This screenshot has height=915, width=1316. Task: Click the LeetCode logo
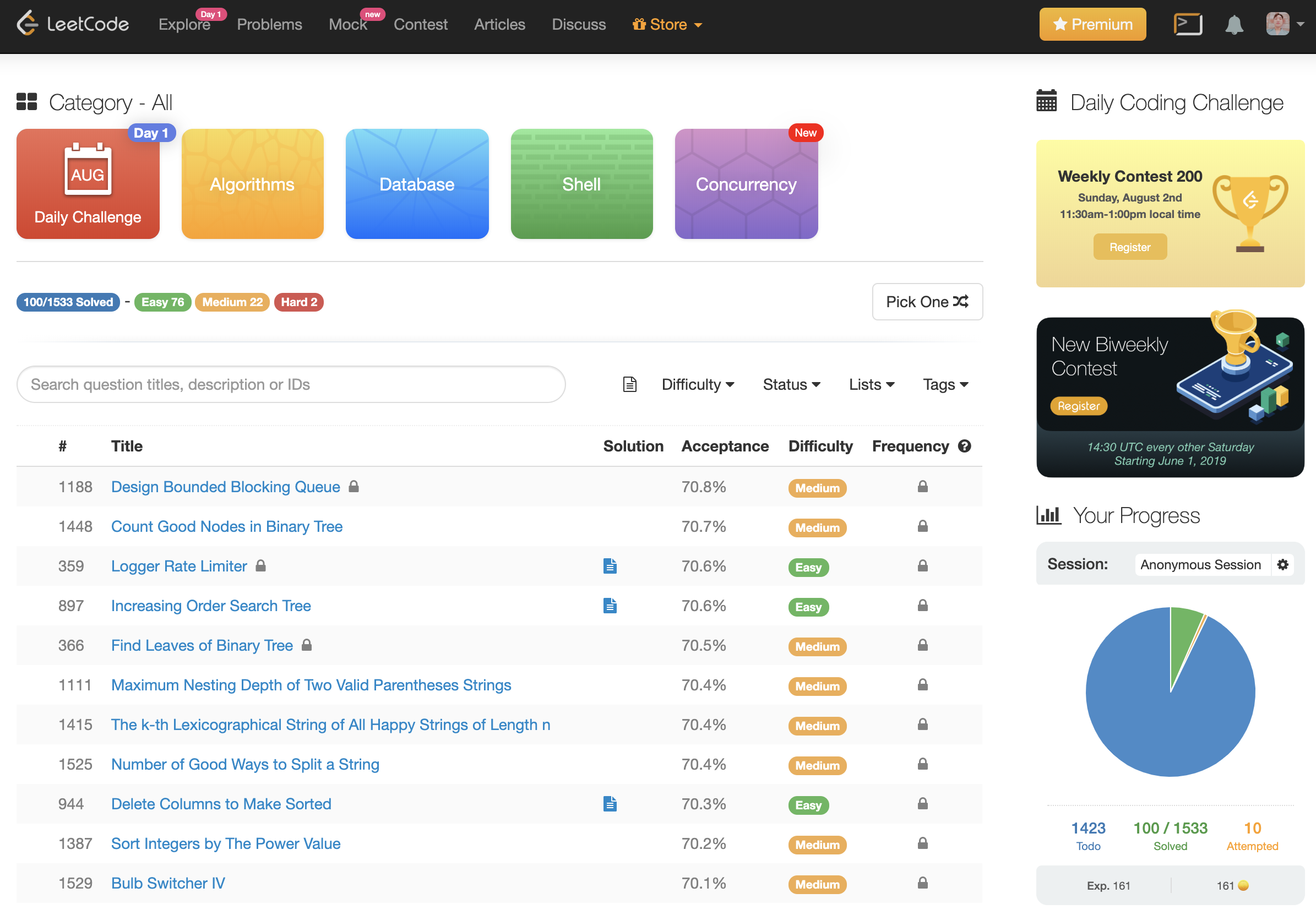point(73,24)
